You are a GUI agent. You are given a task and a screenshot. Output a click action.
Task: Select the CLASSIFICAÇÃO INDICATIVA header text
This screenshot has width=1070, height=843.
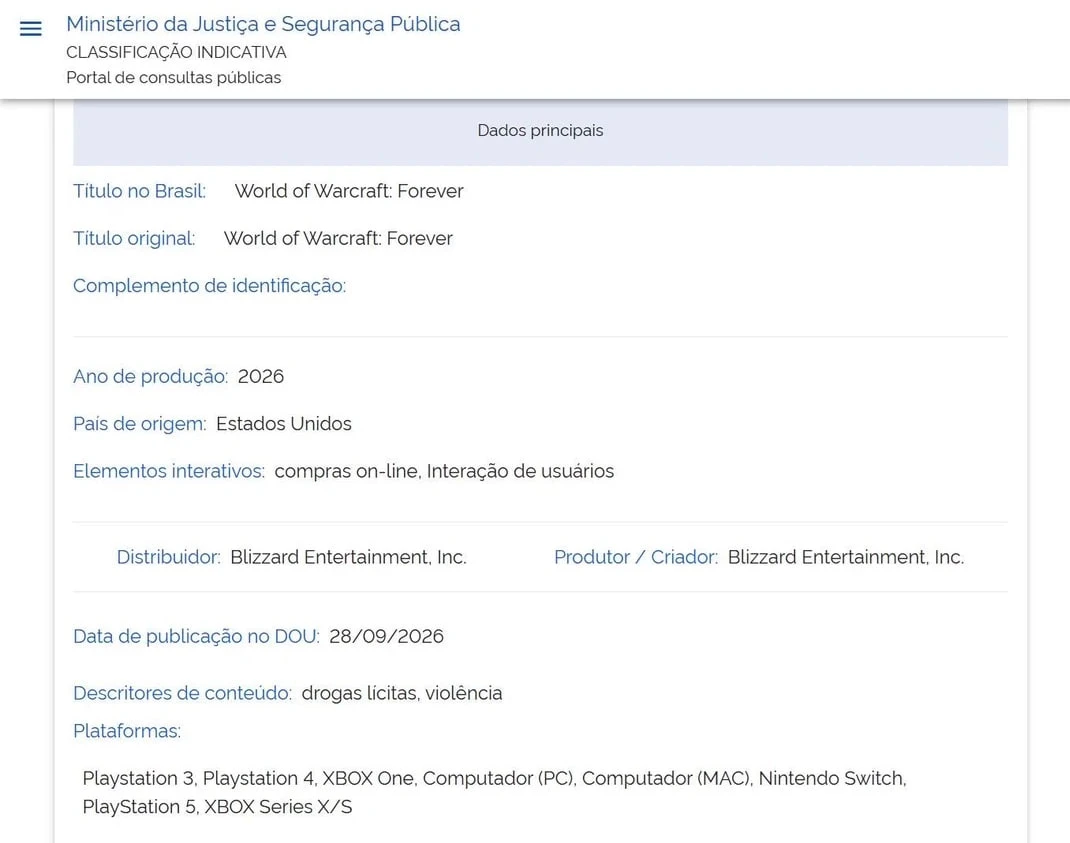click(x=176, y=53)
